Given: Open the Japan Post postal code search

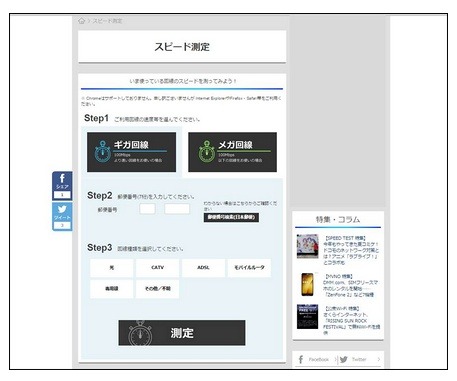Looking at the screenshot, I should pos(231,217).
